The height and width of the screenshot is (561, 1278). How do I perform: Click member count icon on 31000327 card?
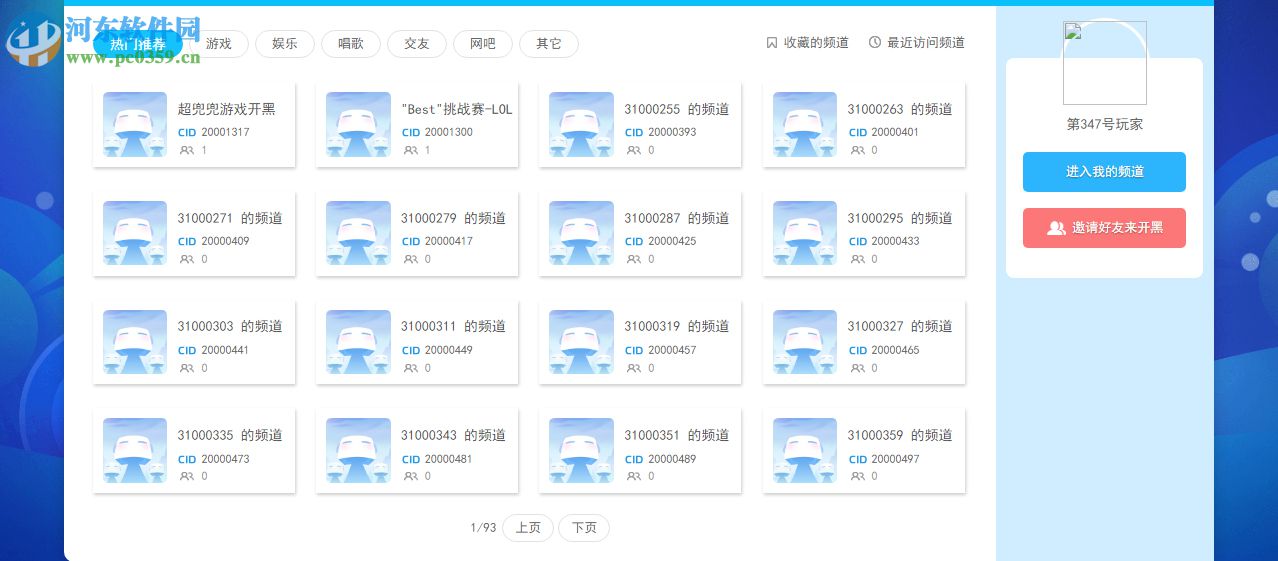click(856, 368)
